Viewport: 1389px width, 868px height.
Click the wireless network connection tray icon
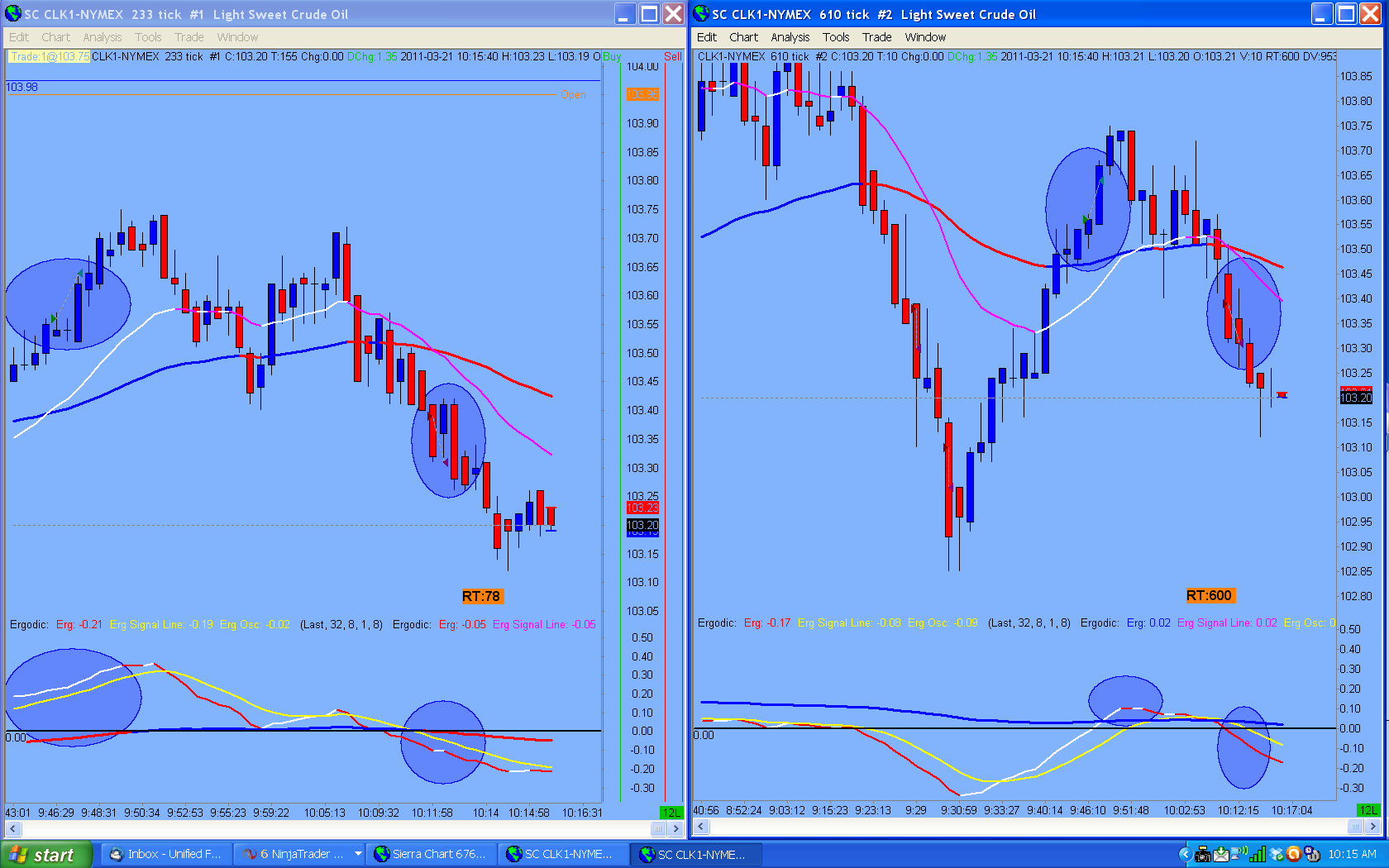(x=1240, y=854)
